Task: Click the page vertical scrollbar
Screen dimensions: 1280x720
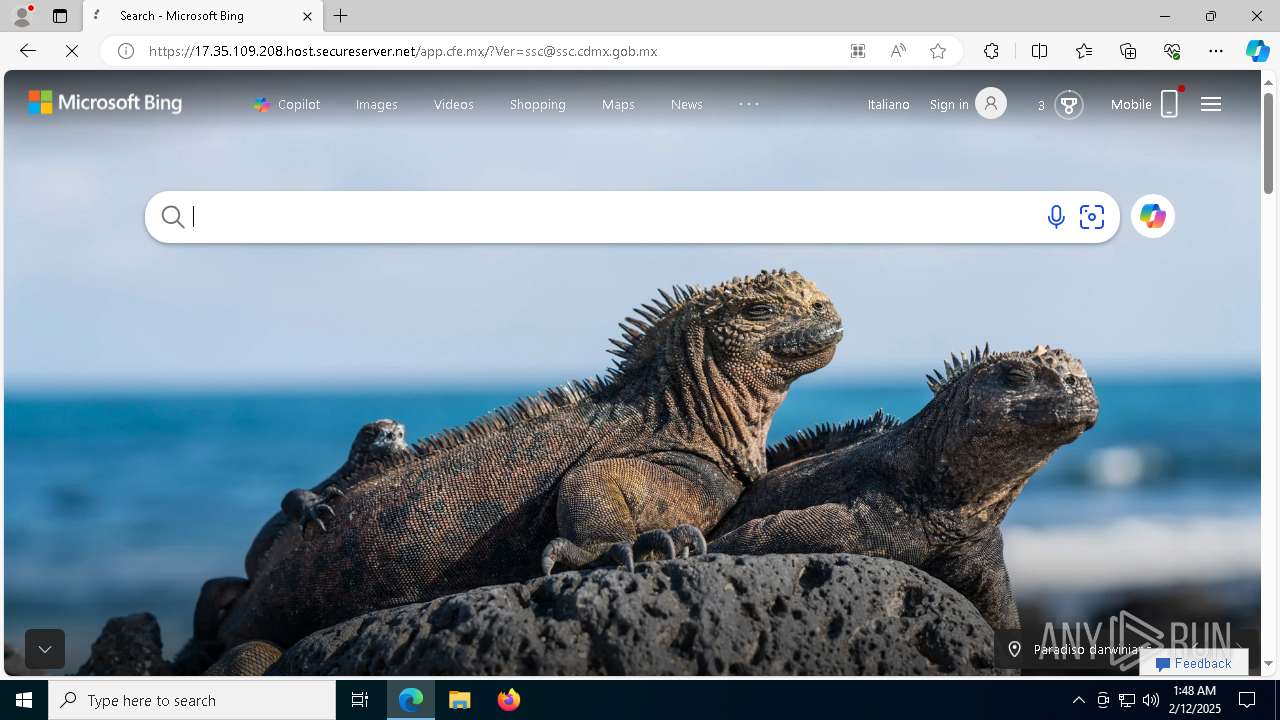Action: (1269, 143)
